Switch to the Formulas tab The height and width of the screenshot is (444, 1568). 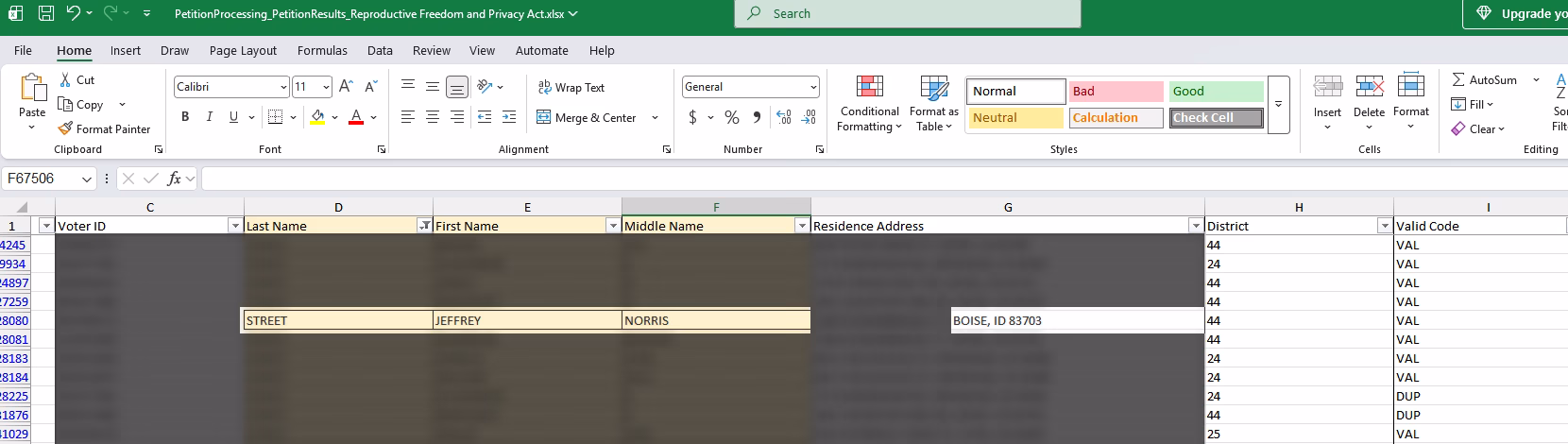coord(322,51)
